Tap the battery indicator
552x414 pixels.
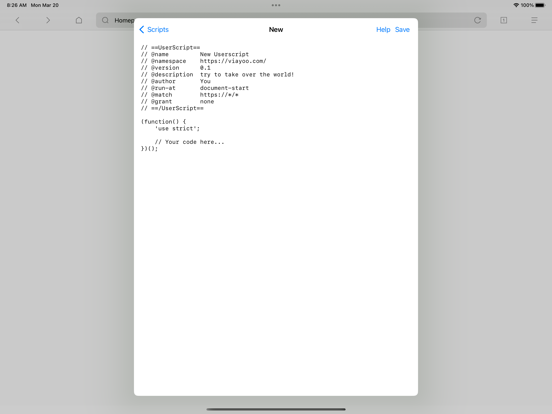click(540, 5)
